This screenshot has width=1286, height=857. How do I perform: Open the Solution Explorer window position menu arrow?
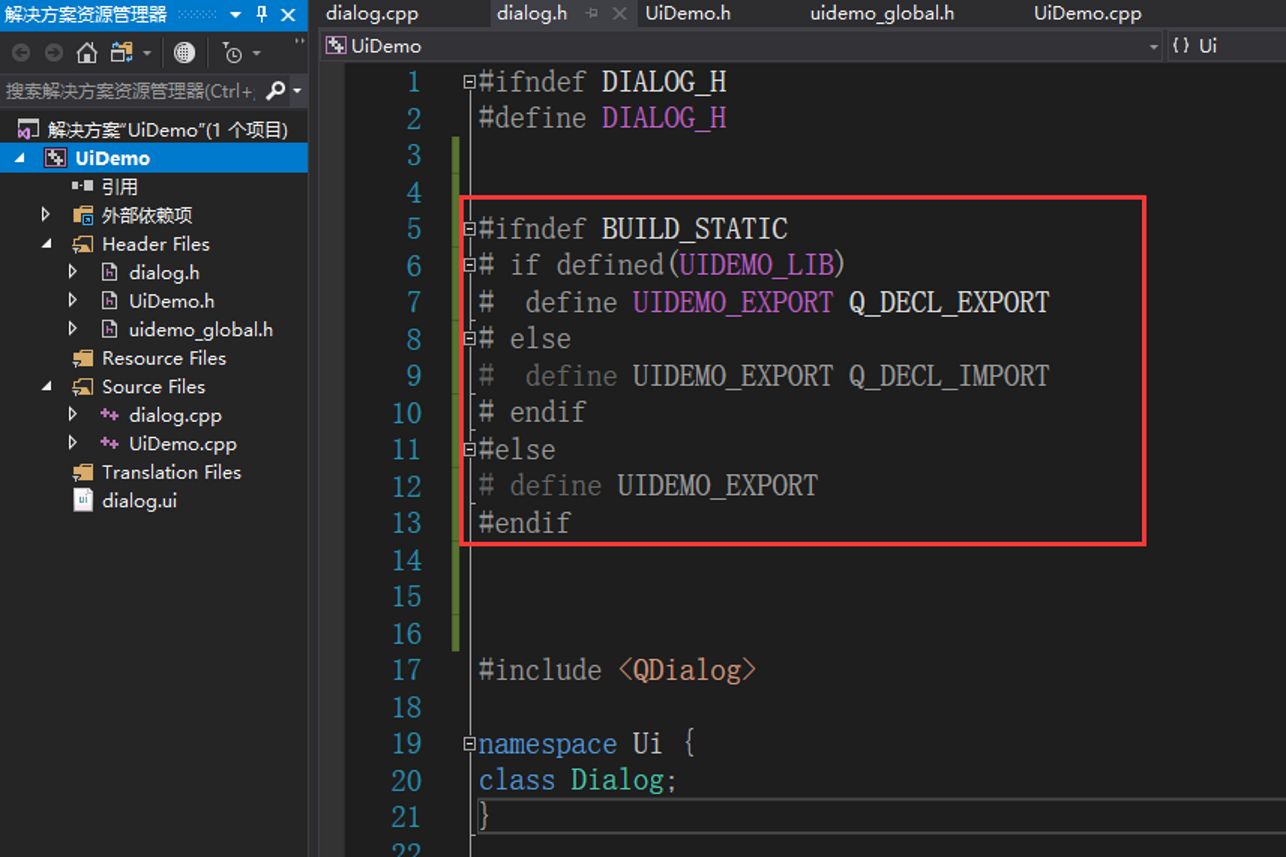click(236, 15)
